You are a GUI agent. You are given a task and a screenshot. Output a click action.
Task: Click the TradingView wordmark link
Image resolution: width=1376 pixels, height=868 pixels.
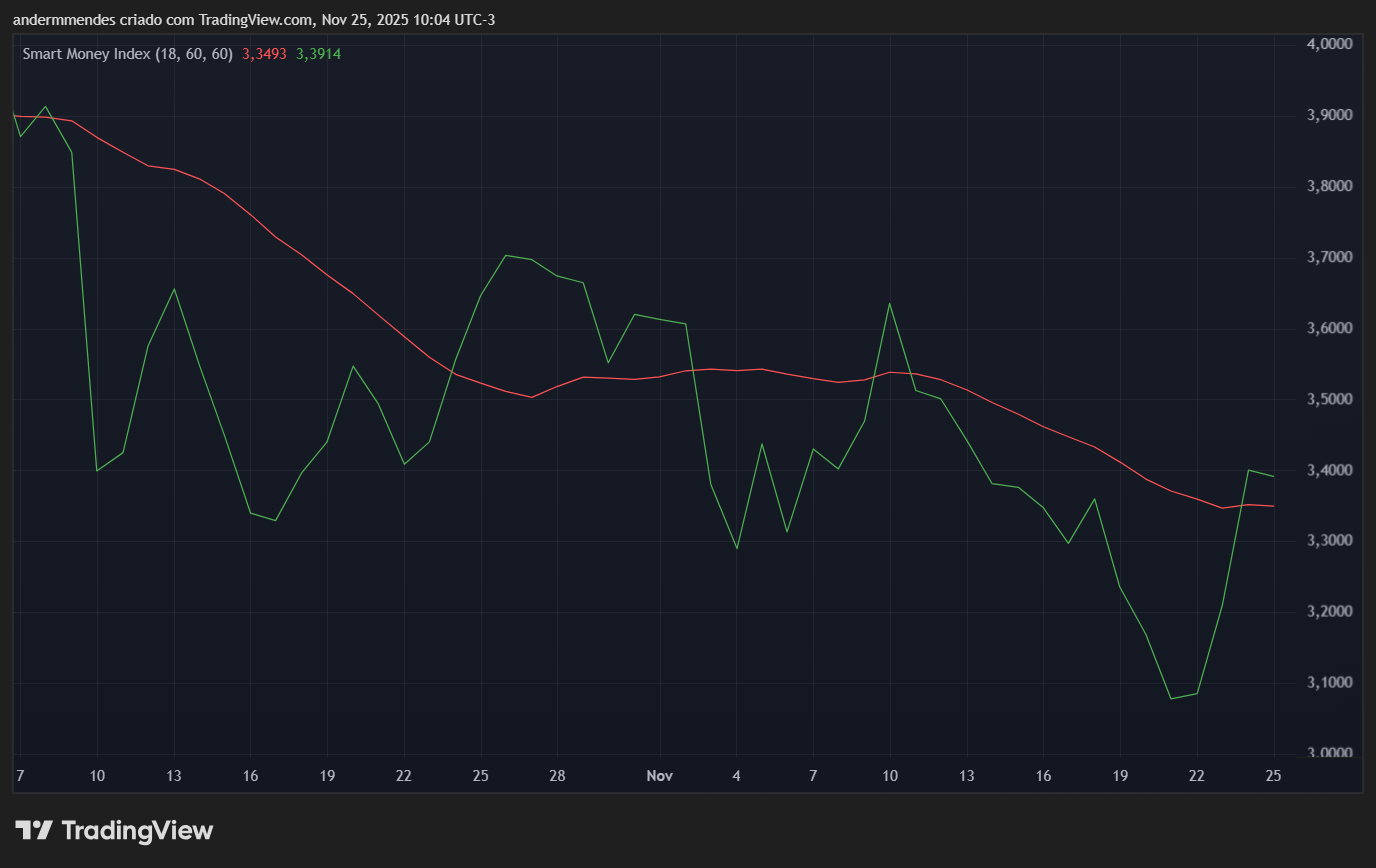pos(138,830)
